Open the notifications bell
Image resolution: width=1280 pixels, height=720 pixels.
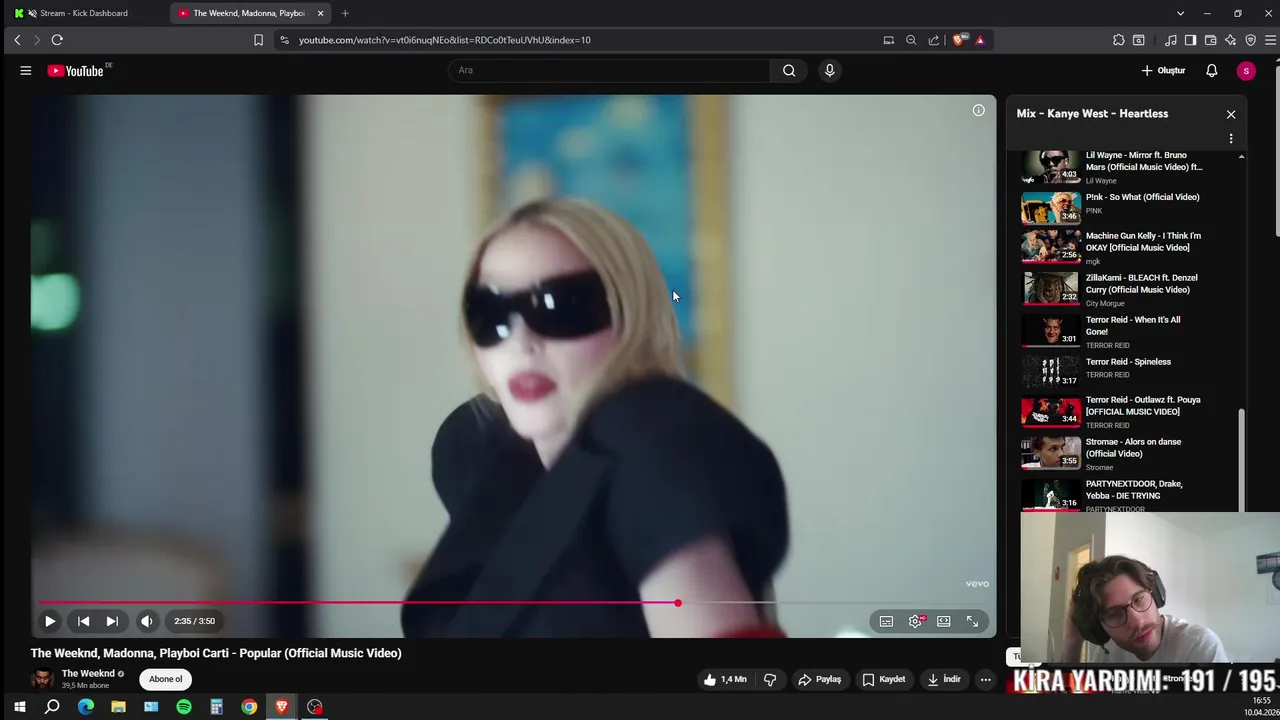point(1211,71)
